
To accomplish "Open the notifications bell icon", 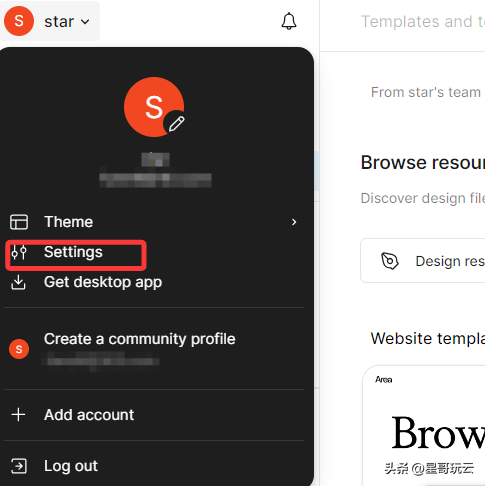I will [289, 21].
